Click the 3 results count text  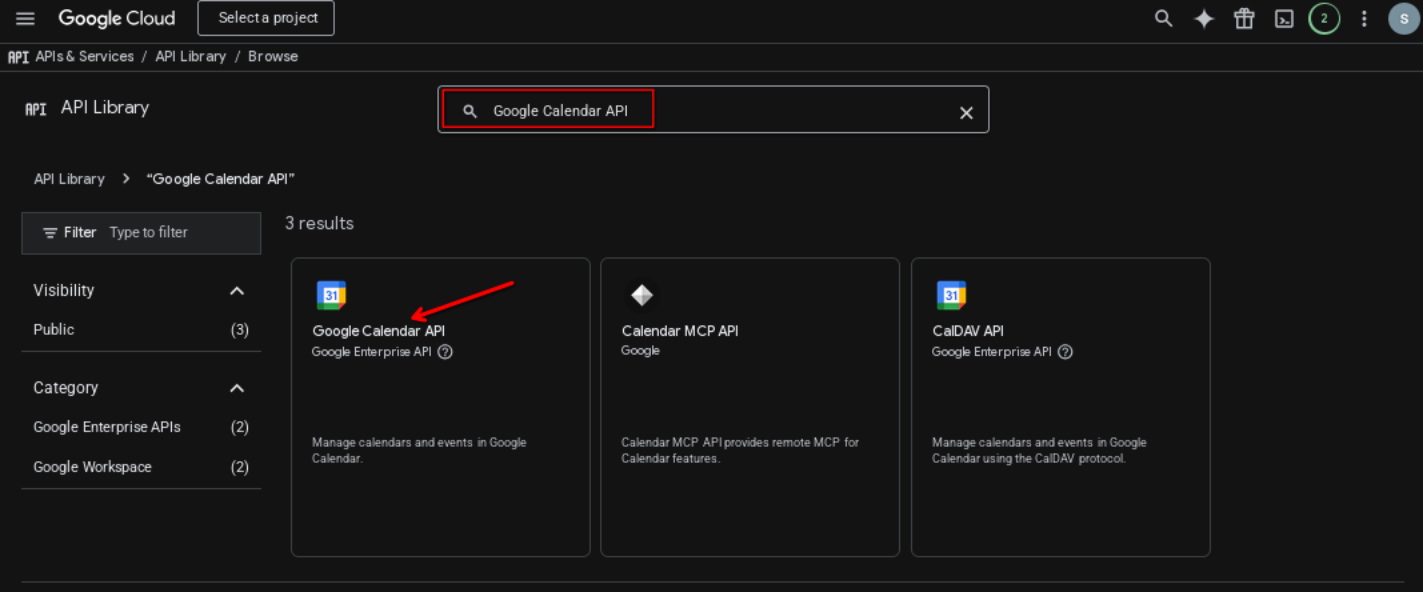click(319, 223)
